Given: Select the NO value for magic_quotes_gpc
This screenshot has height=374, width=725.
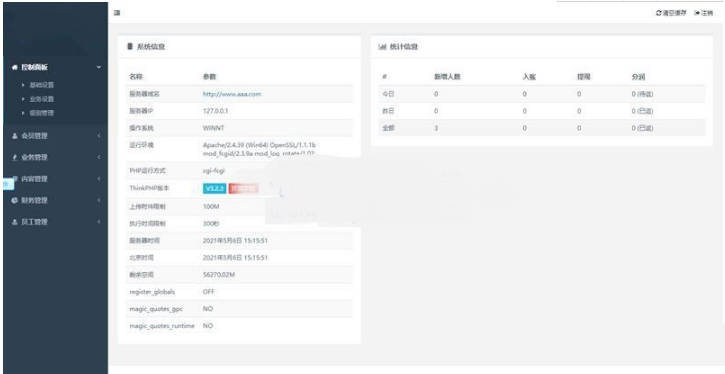Looking at the screenshot, I should point(208,308).
